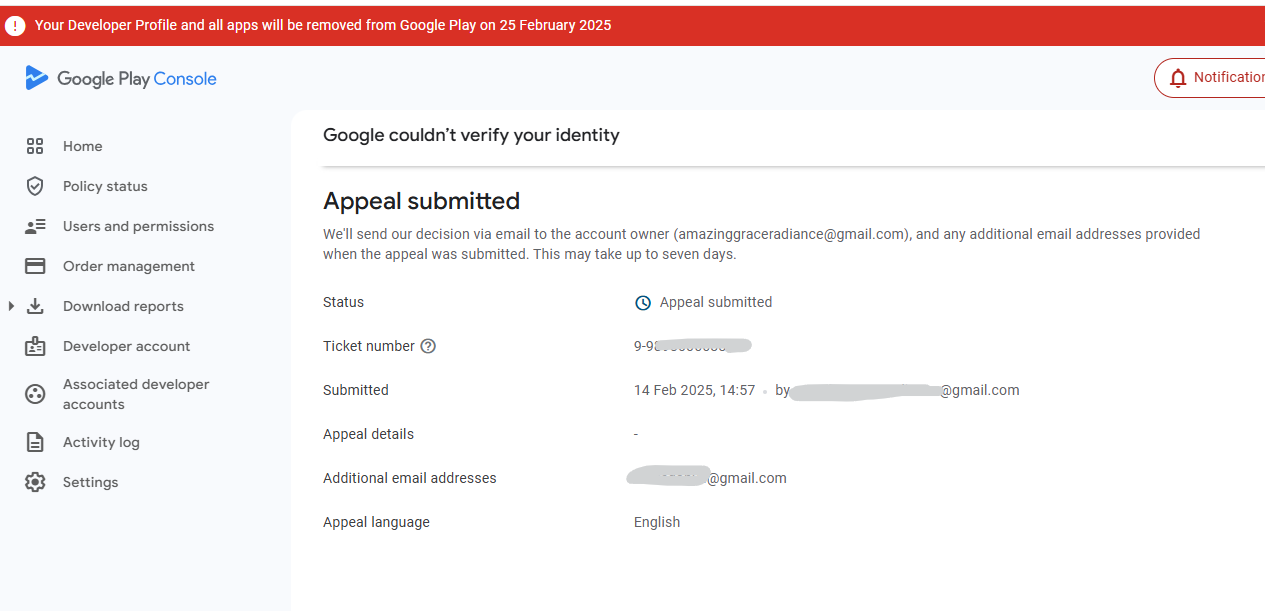Open the Home menu item
Image resolution: width=1265 pixels, height=611 pixels.
(83, 146)
